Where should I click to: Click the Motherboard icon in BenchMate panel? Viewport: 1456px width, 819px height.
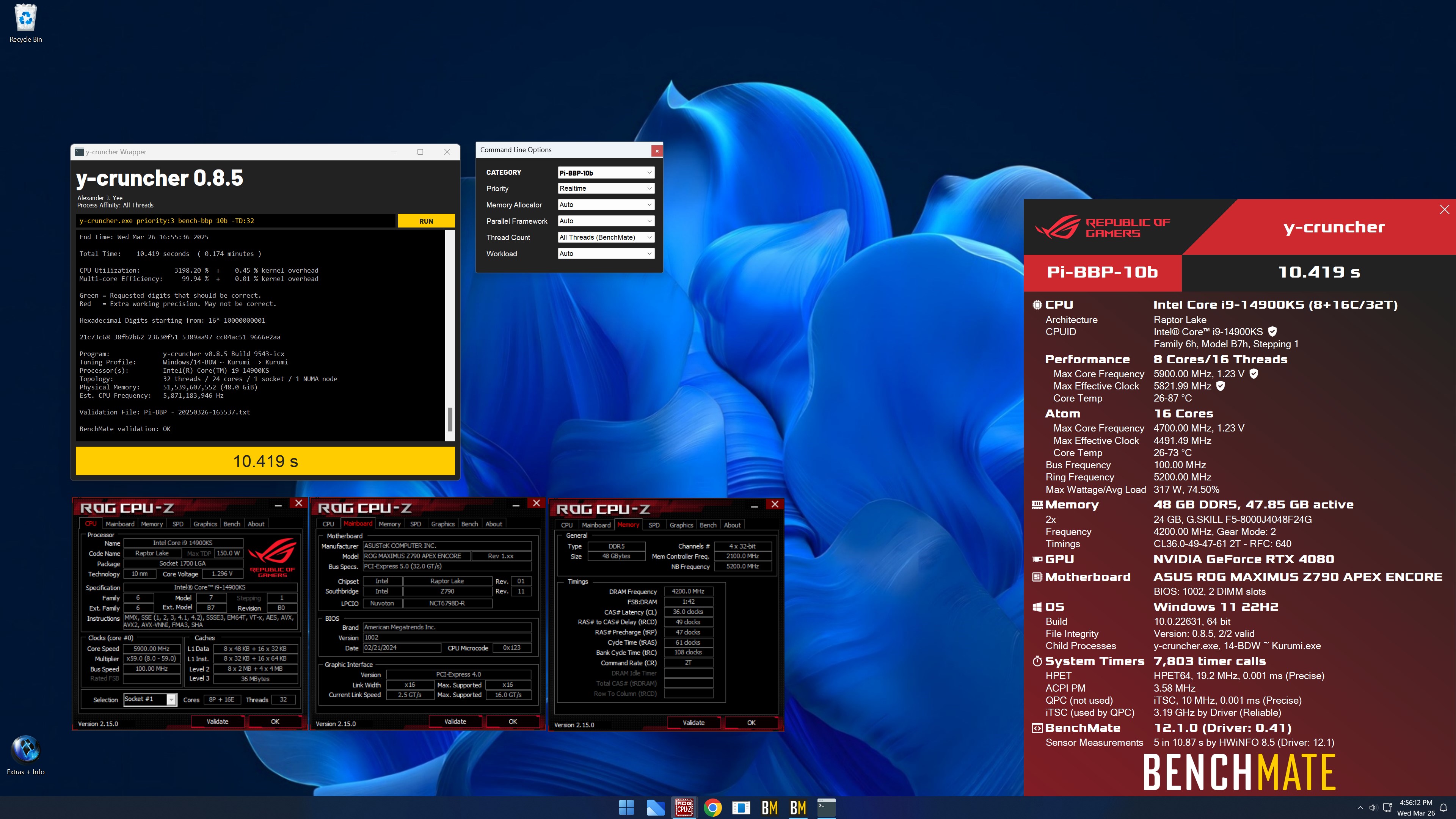click(1037, 577)
